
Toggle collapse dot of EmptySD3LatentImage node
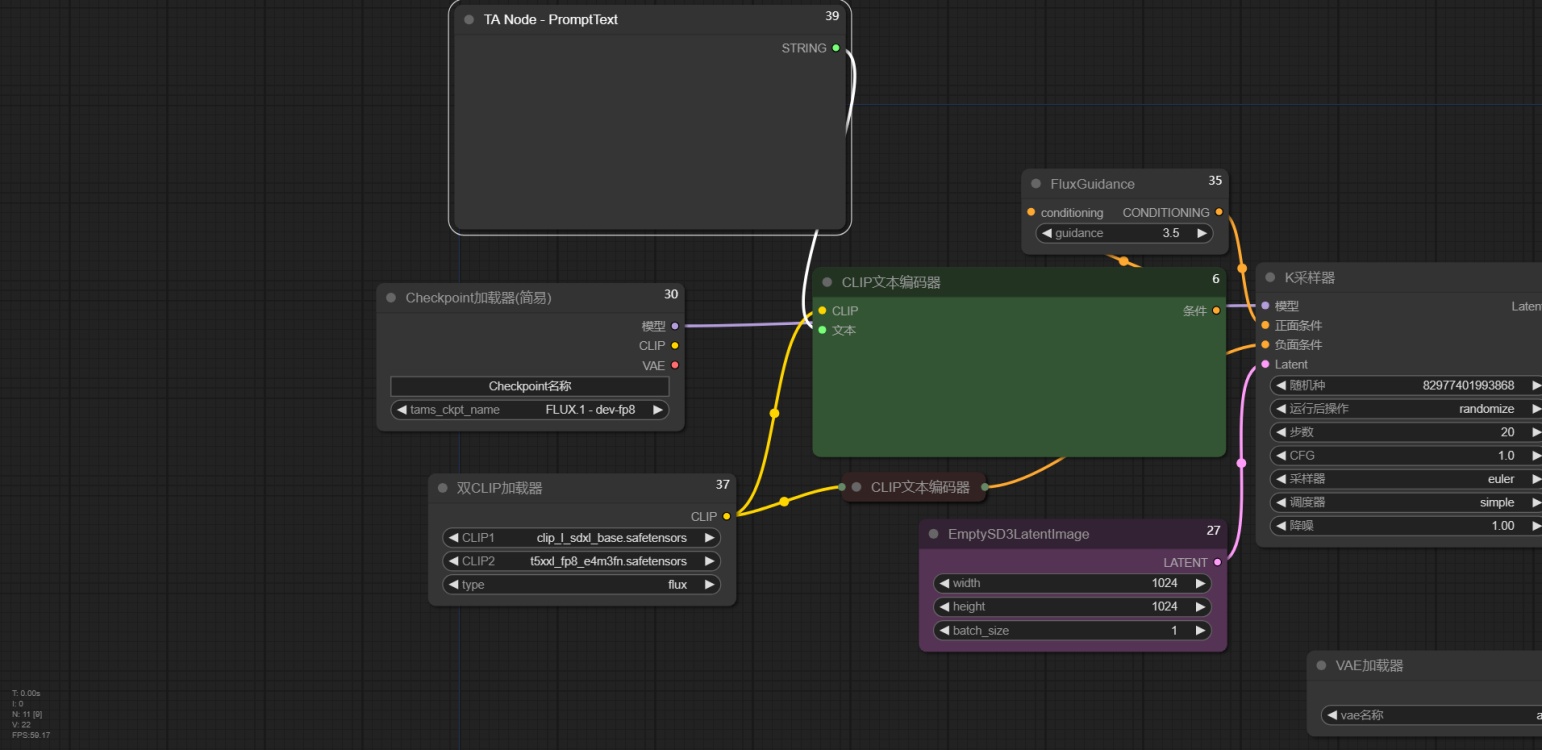click(933, 534)
